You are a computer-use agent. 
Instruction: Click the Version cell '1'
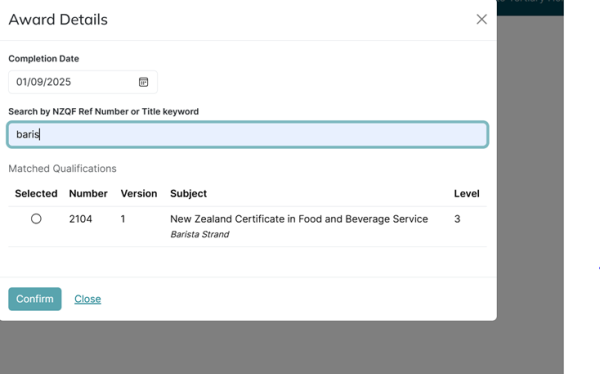click(123, 219)
